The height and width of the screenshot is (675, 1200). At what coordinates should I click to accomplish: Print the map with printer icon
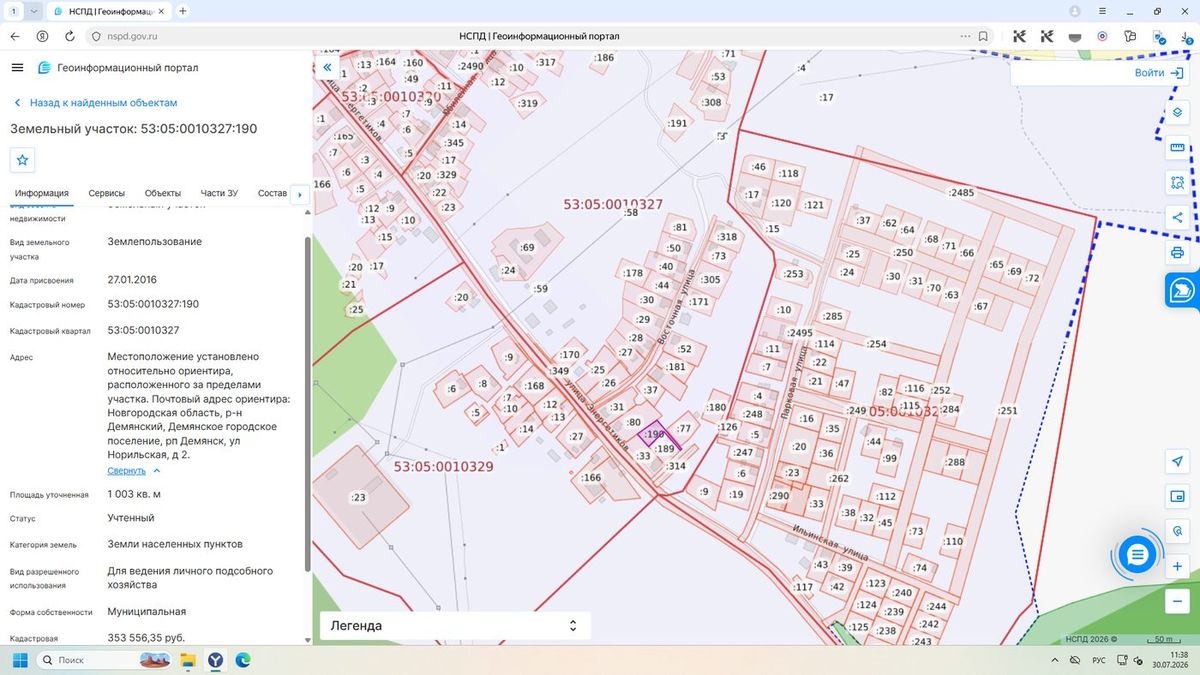tap(1177, 252)
